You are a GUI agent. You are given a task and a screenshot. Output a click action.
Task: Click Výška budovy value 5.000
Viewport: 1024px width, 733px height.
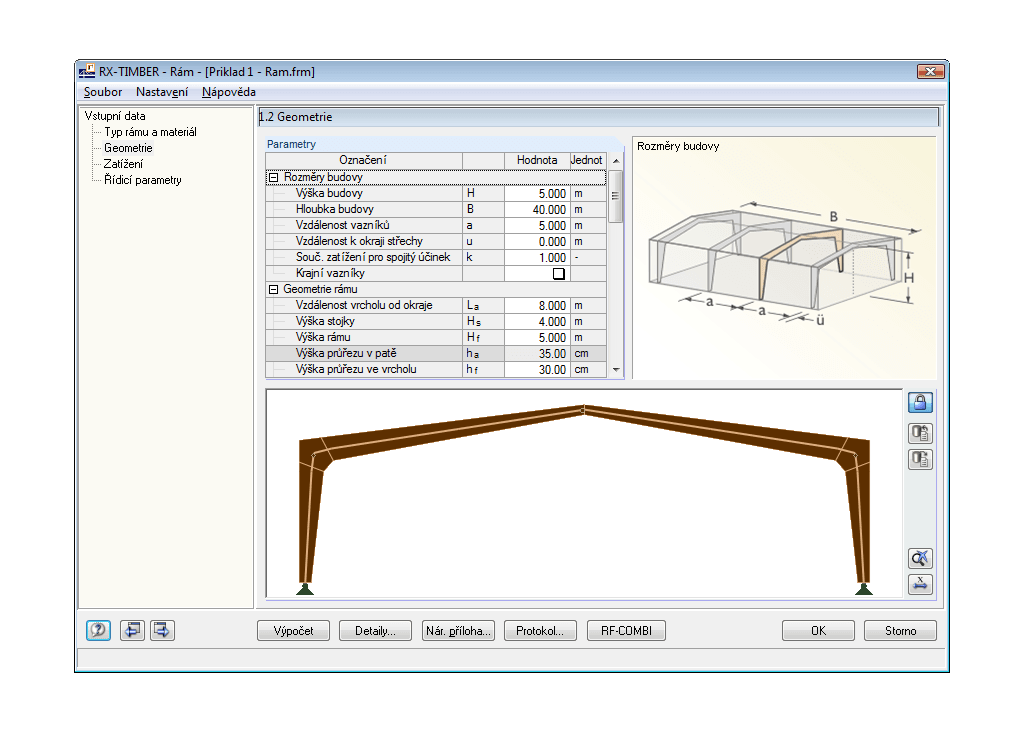tap(537, 193)
